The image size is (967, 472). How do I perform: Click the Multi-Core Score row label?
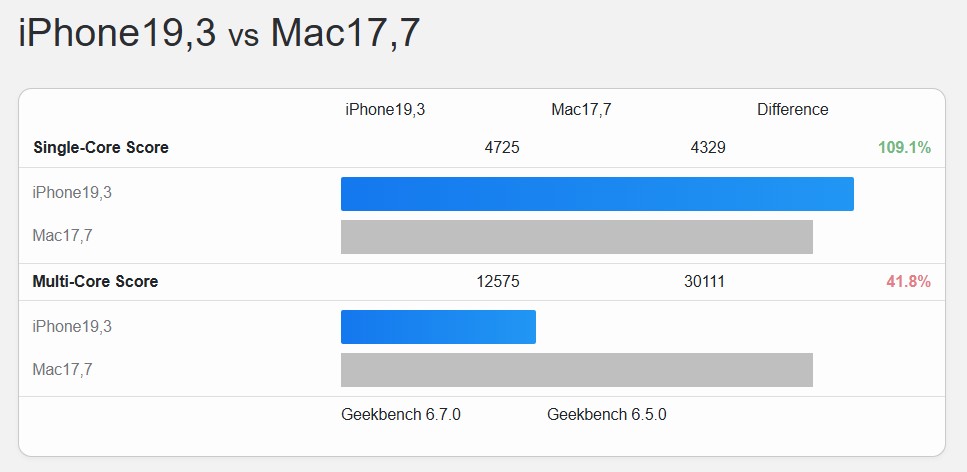[95, 281]
